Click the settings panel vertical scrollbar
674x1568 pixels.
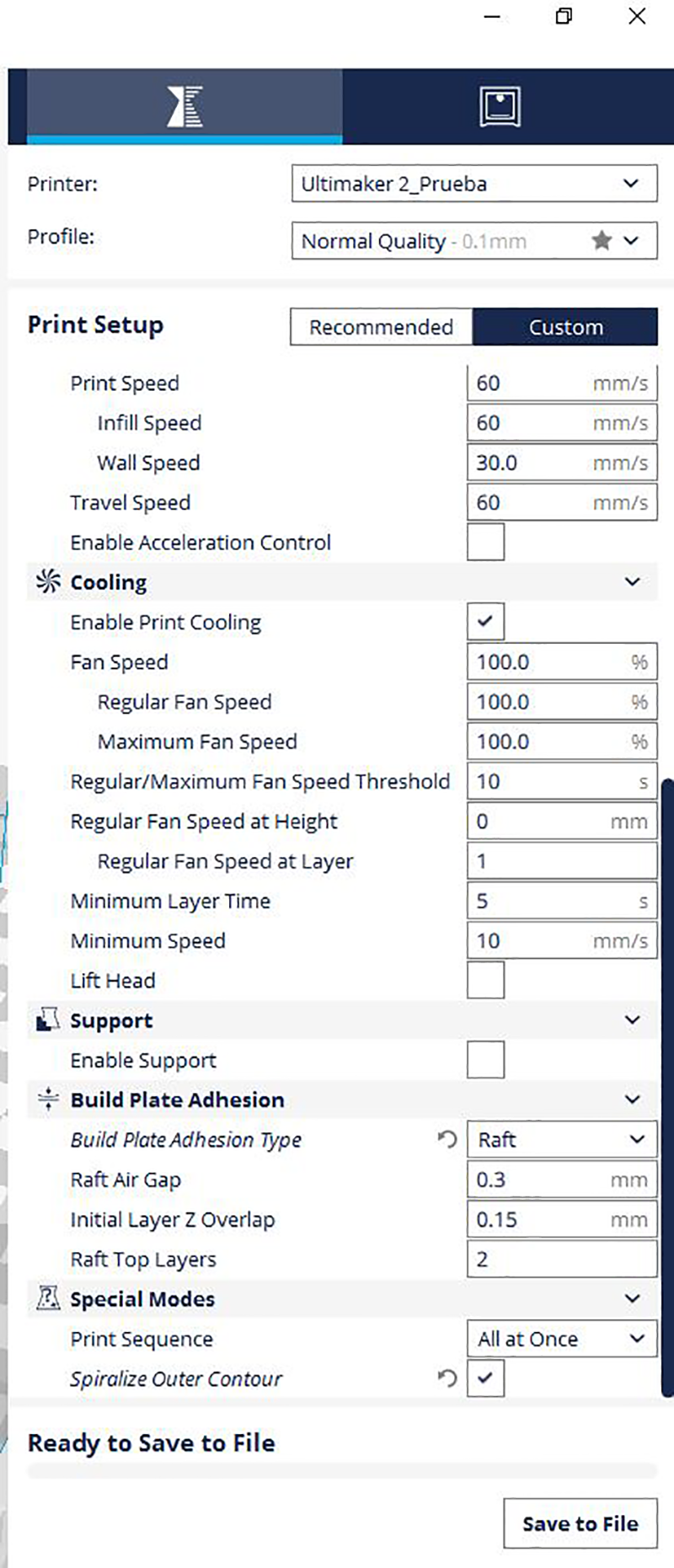pyautogui.click(x=668, y=1089)
